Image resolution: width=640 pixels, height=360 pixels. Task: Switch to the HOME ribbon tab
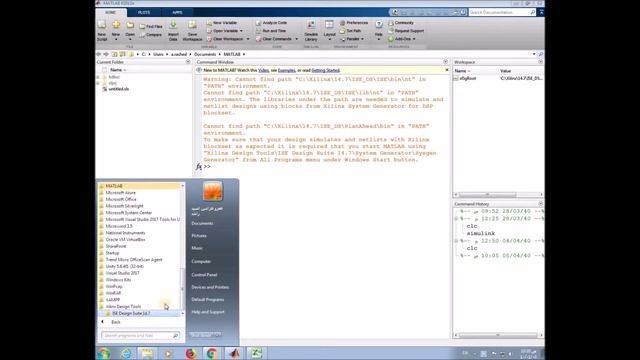(x=111, y=13)
